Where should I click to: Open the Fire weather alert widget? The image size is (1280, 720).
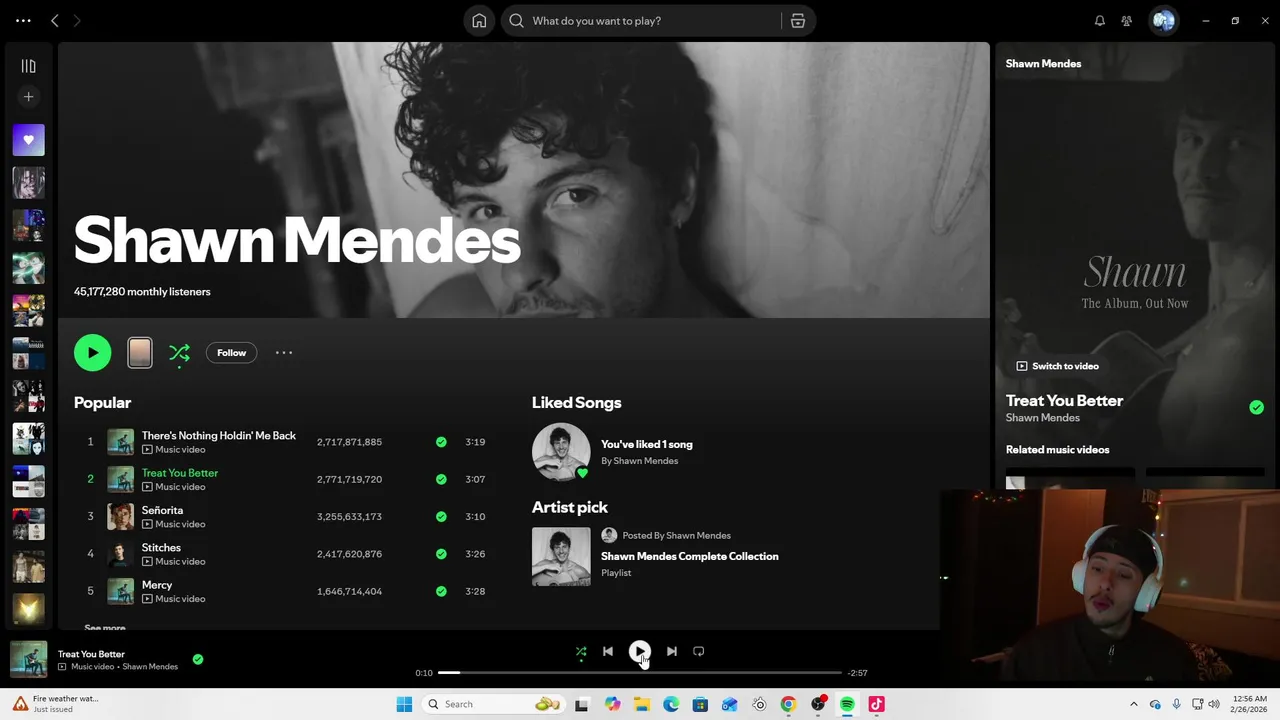(57, 704)
